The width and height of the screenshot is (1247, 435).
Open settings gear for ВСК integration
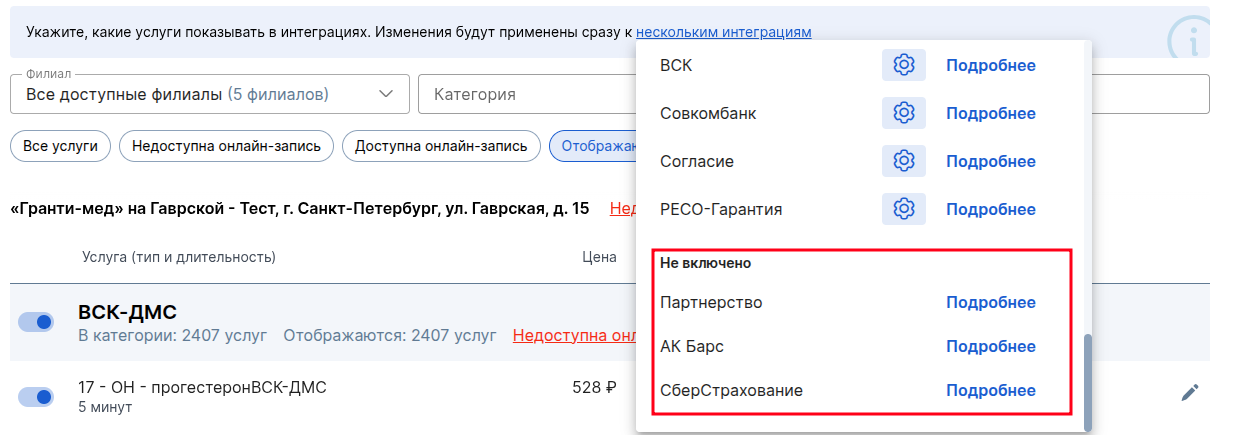tap(904, 65)
